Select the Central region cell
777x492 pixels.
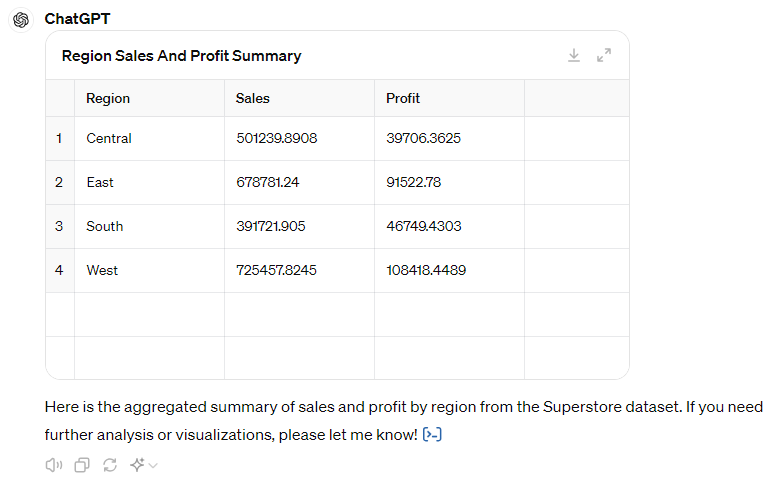[x=109, y=138]
